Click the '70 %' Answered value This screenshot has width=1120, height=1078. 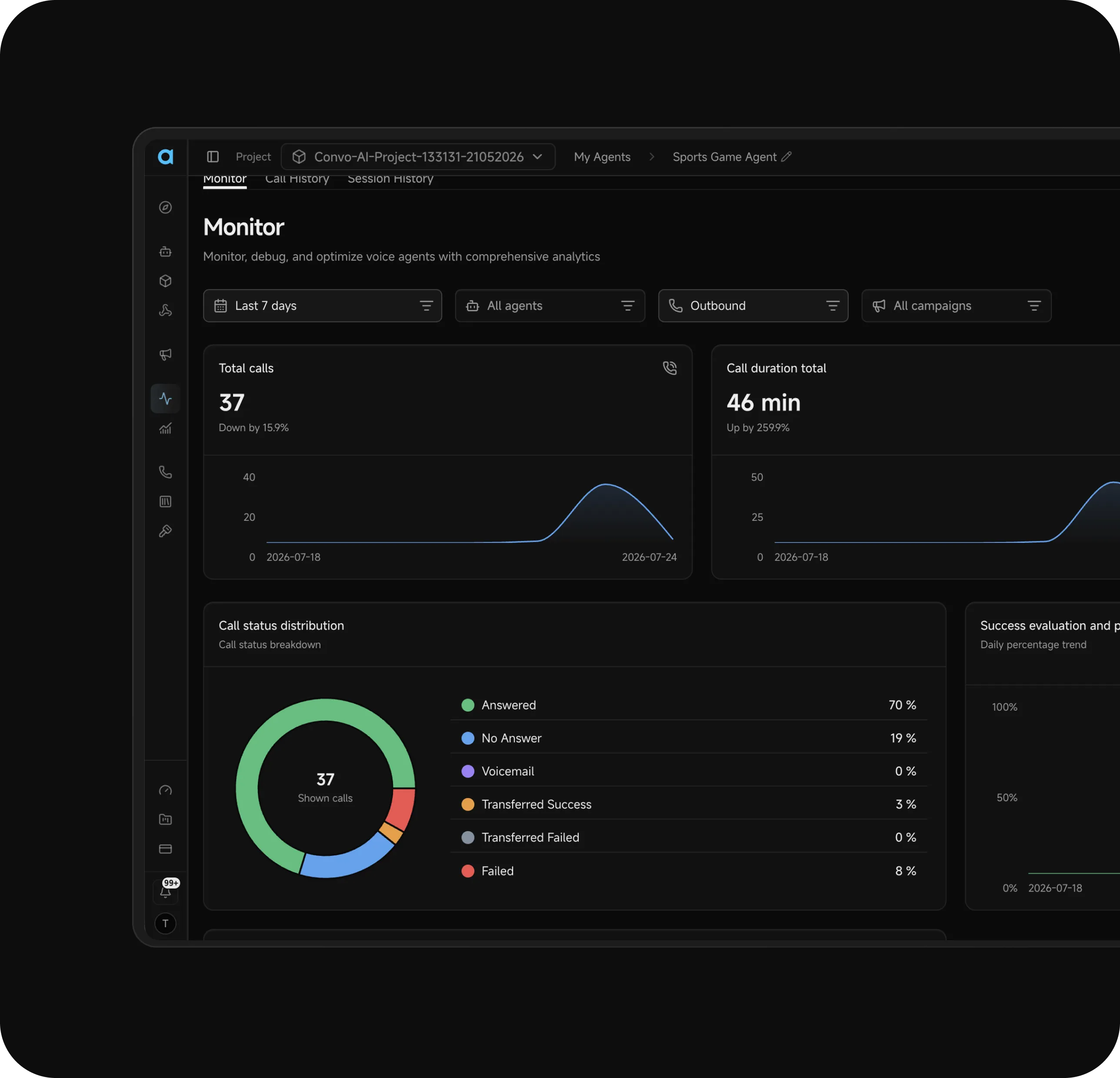902,705
